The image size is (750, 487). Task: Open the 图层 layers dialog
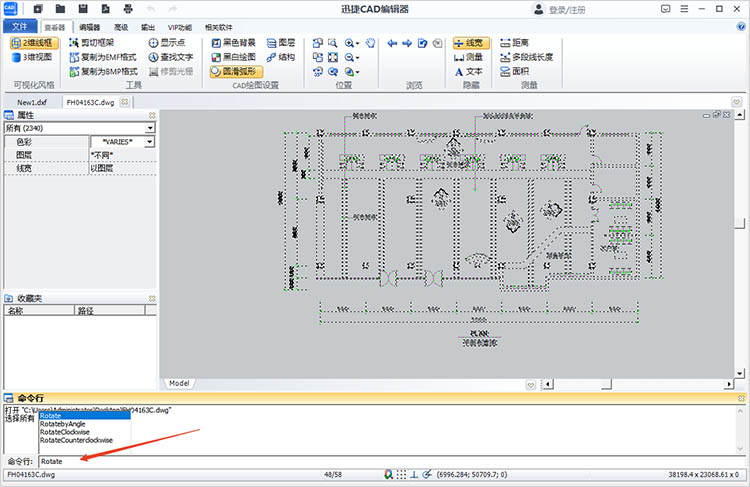point(281,43)
